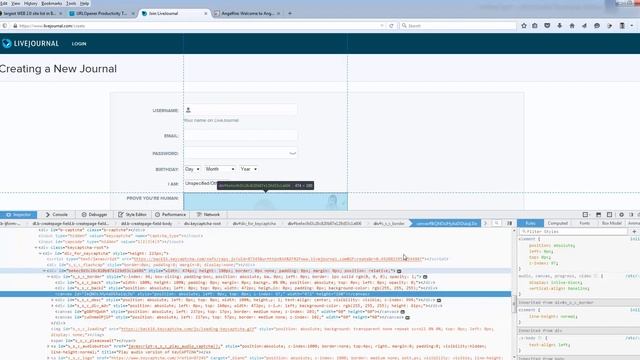Open a new browser tab
The height and width of the screenshot is (360, 640).
click(x=290, y=13)
